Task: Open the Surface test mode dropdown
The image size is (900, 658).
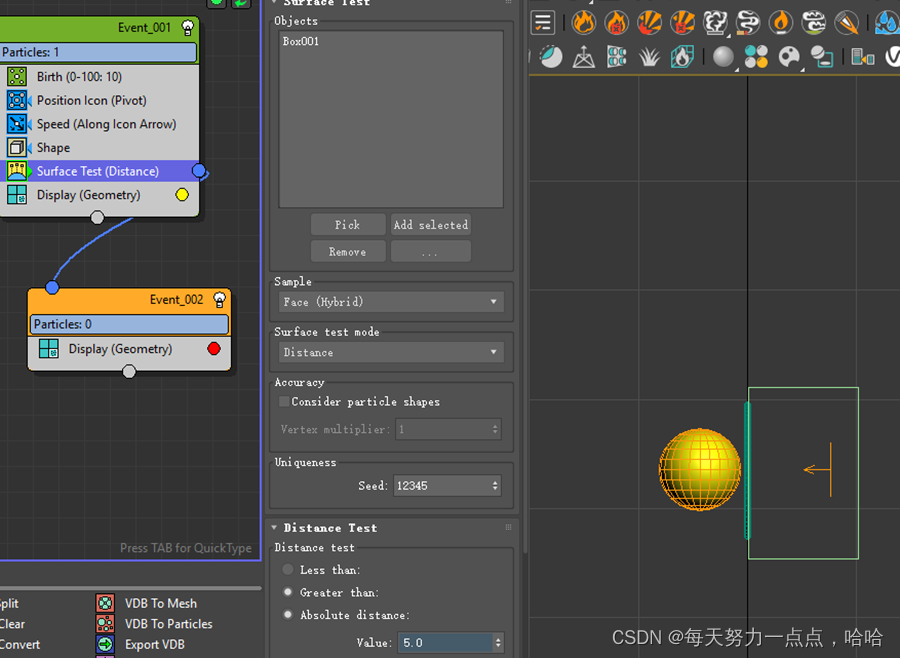Action: click(391, 352)
